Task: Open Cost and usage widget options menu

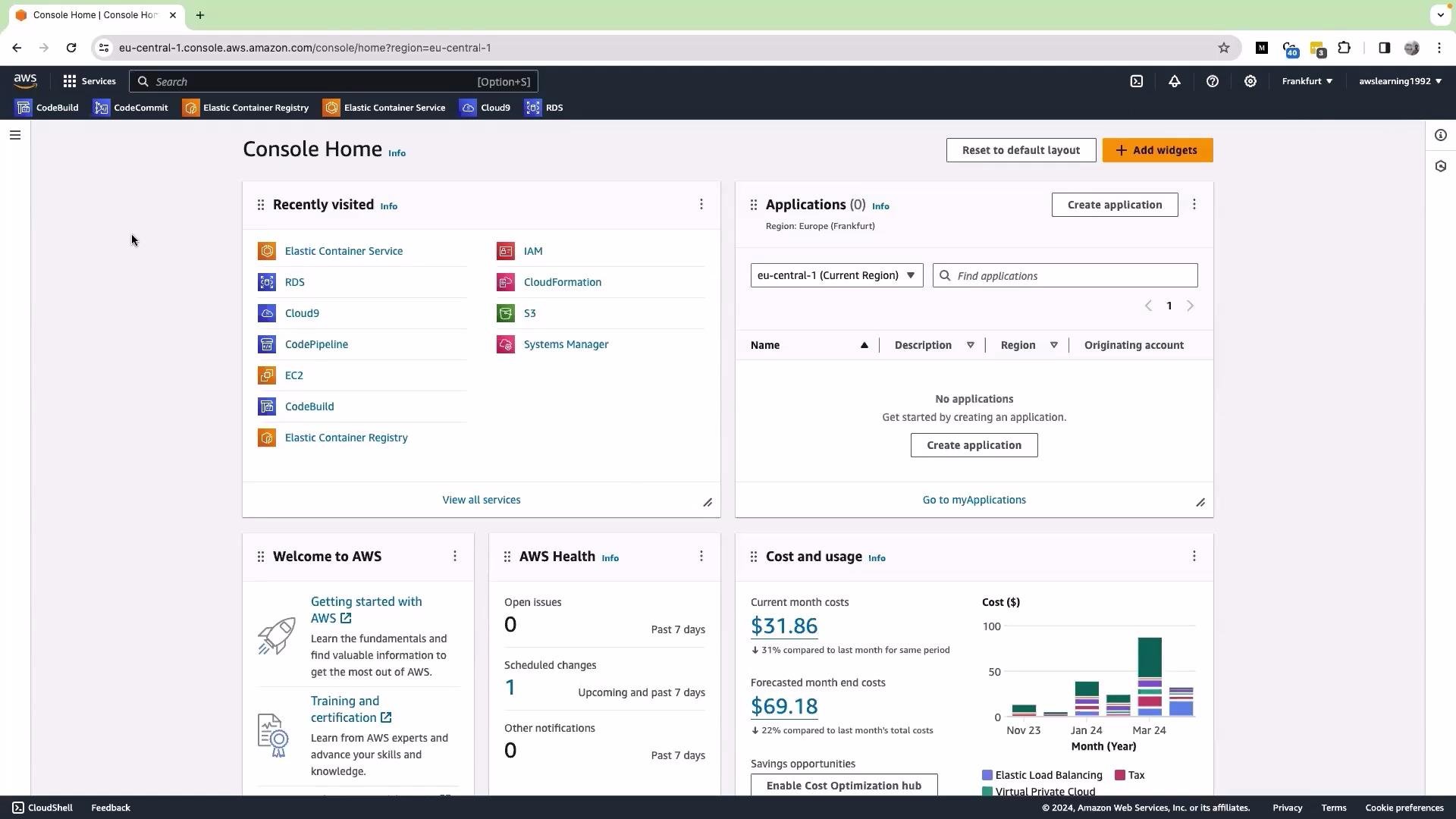Action: 1194,557
